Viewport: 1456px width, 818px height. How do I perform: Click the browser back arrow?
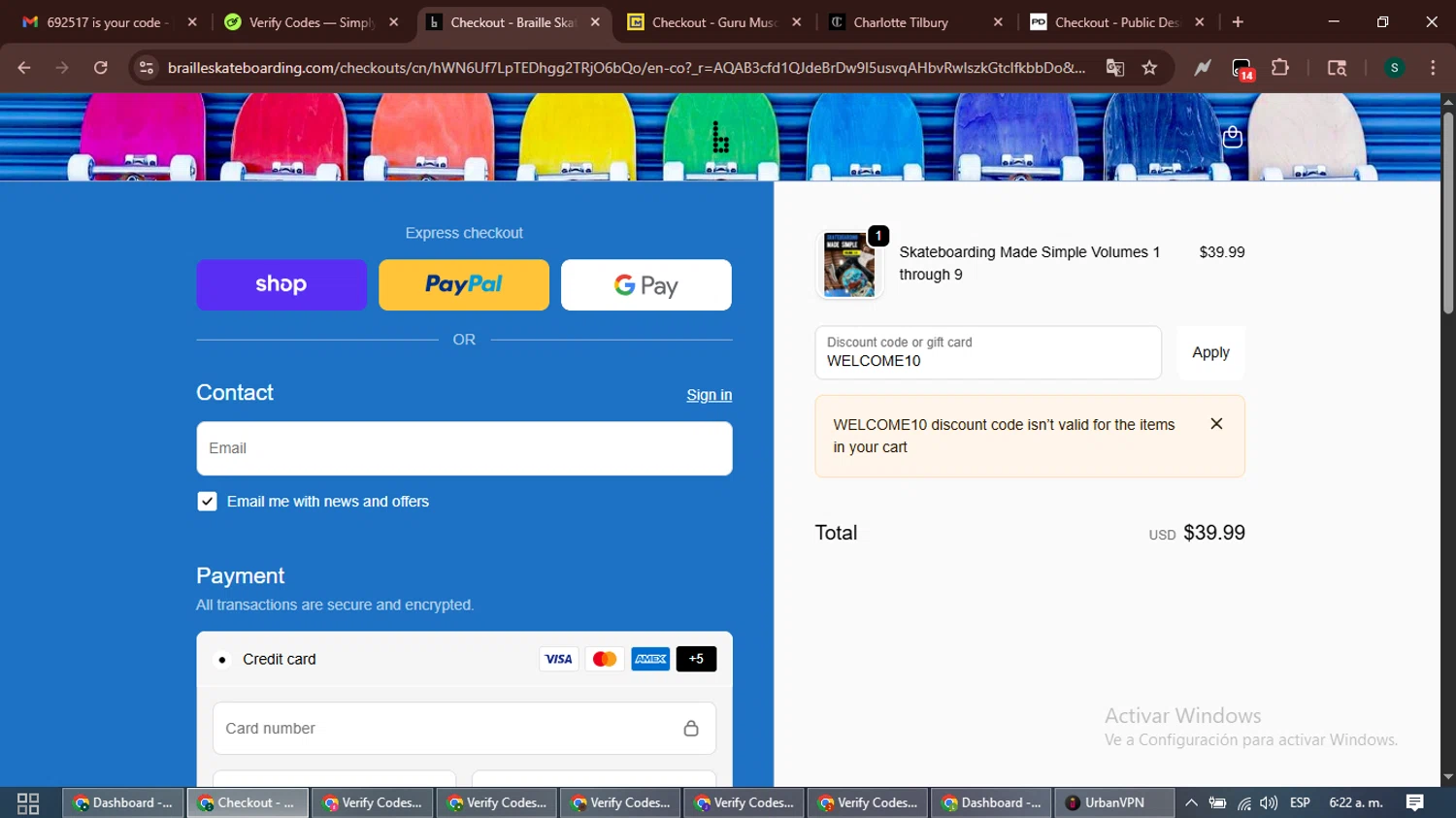coord(24,68)
